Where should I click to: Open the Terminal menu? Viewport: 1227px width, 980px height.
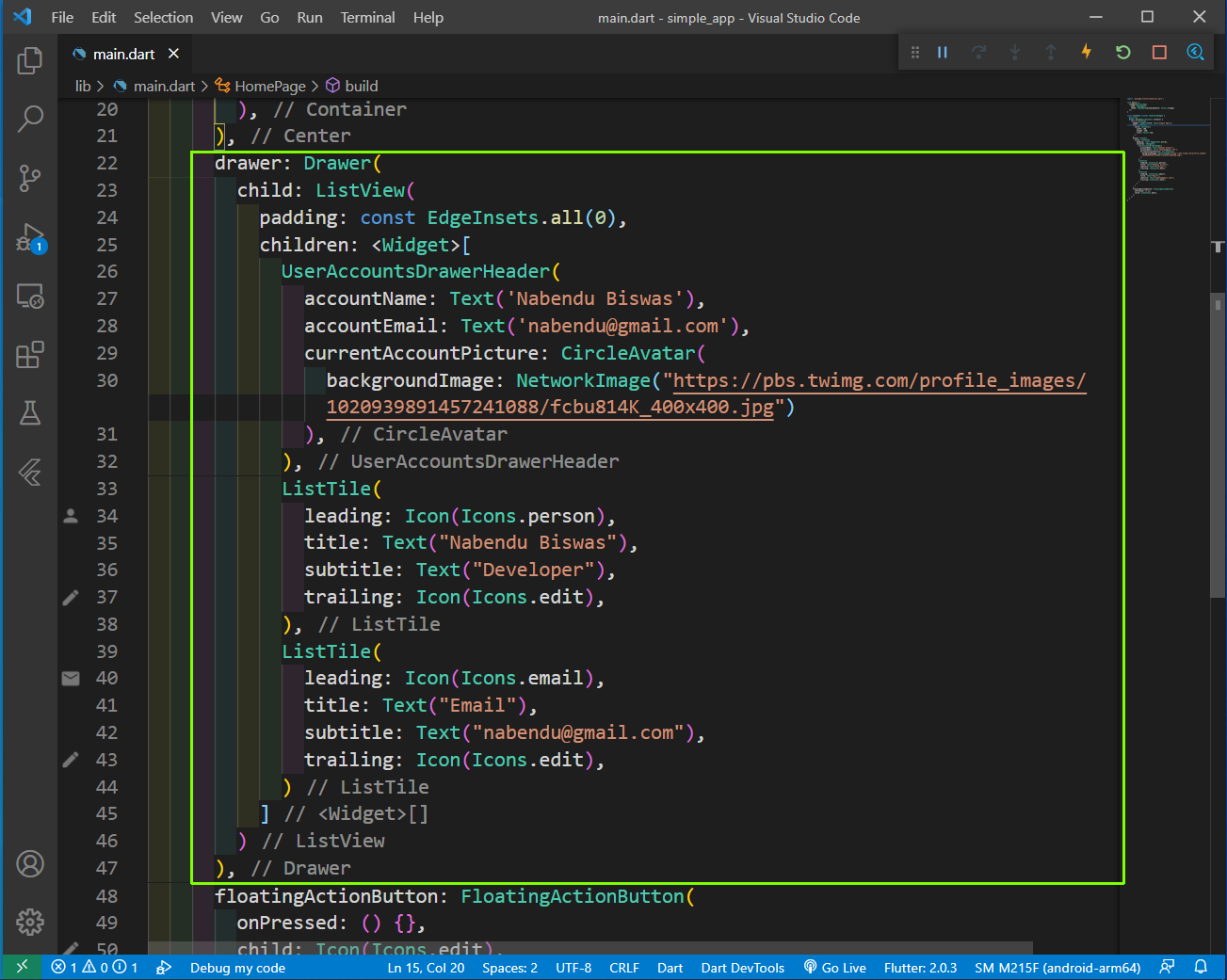367,17
